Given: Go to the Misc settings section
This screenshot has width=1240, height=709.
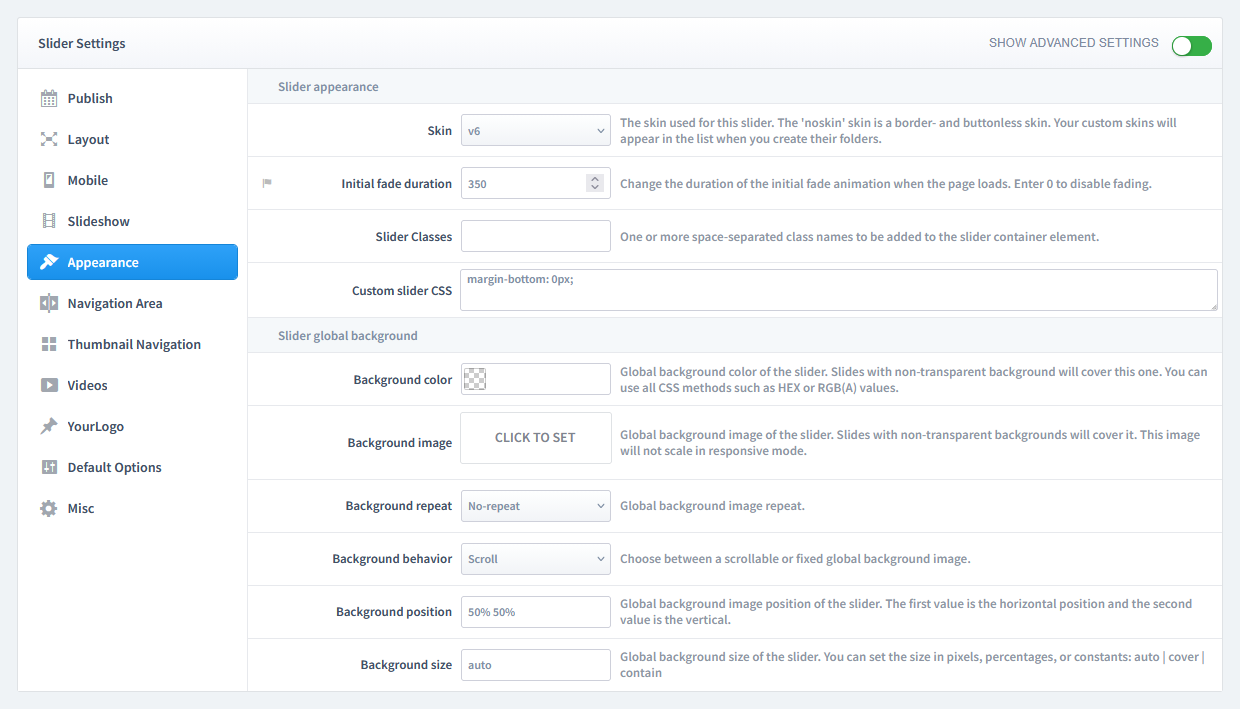Looking at the screenshot, I should point(48,508).
